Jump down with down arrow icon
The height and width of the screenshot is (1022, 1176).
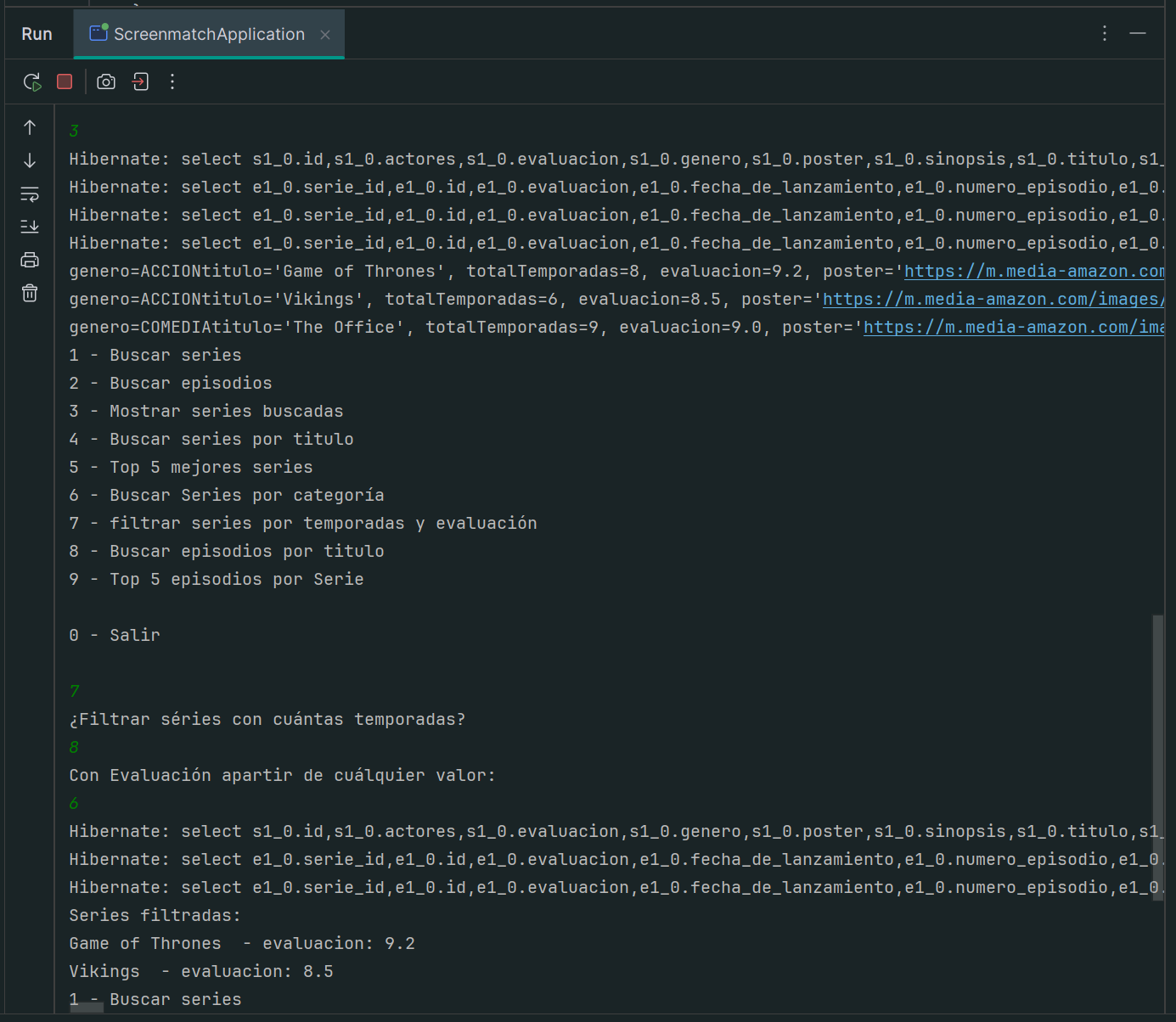(30, 160)
